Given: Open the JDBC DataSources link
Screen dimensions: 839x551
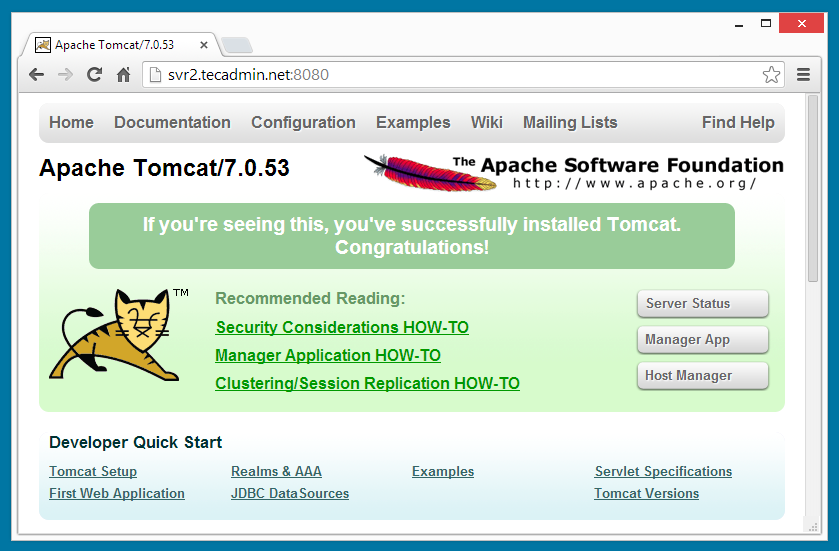Looking at the screenshot, I should [x=290, y=493].
